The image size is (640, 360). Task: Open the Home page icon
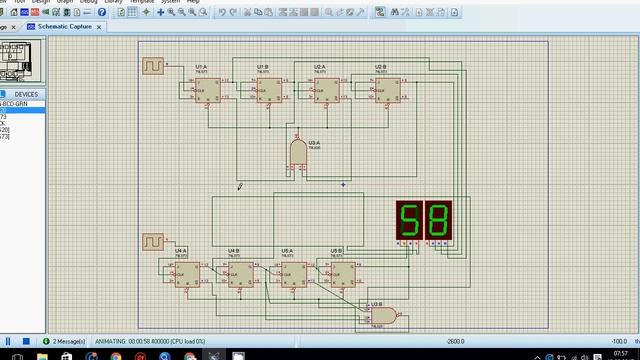14,12
